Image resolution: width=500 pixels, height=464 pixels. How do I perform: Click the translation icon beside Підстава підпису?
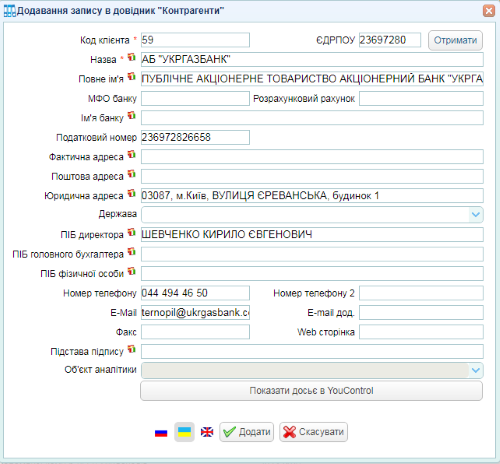click(132, 349)
